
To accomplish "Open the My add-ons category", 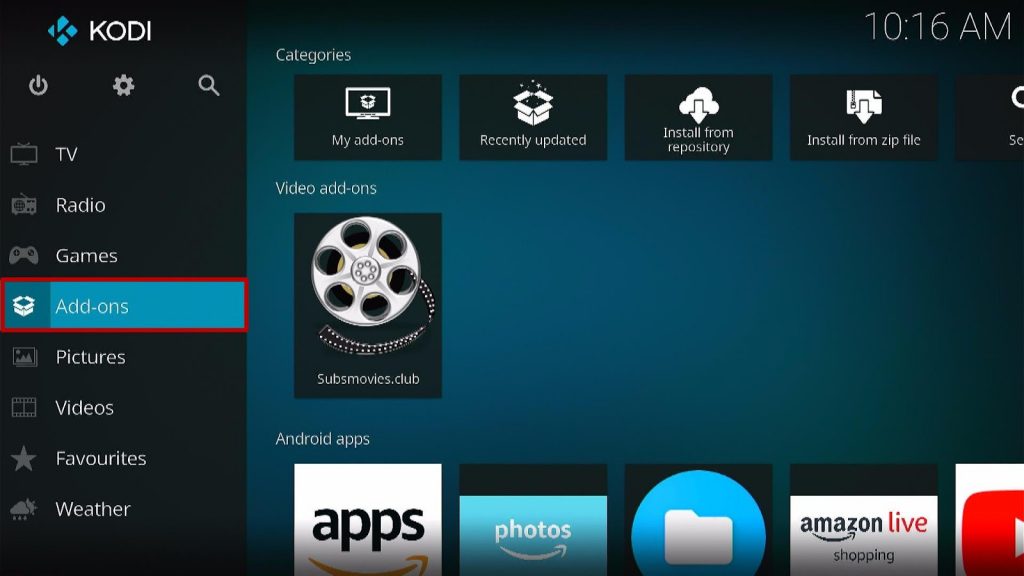I will (x=368, y=118).
